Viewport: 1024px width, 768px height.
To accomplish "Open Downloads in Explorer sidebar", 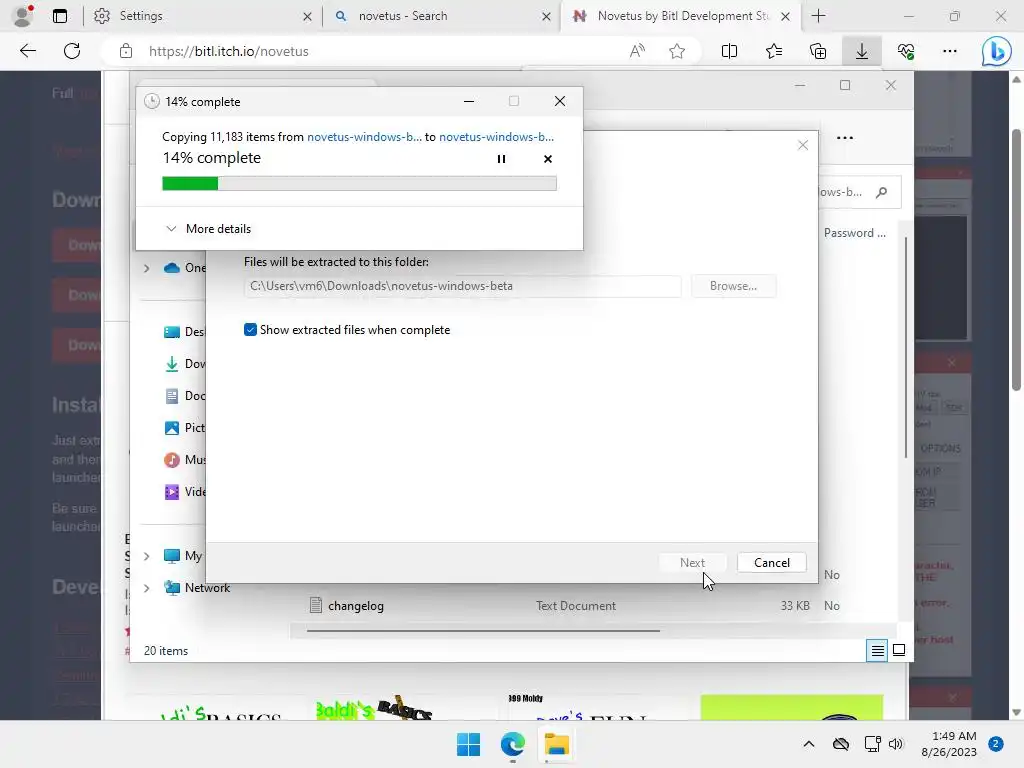I will pyautogui.click(x=184, y=364).
